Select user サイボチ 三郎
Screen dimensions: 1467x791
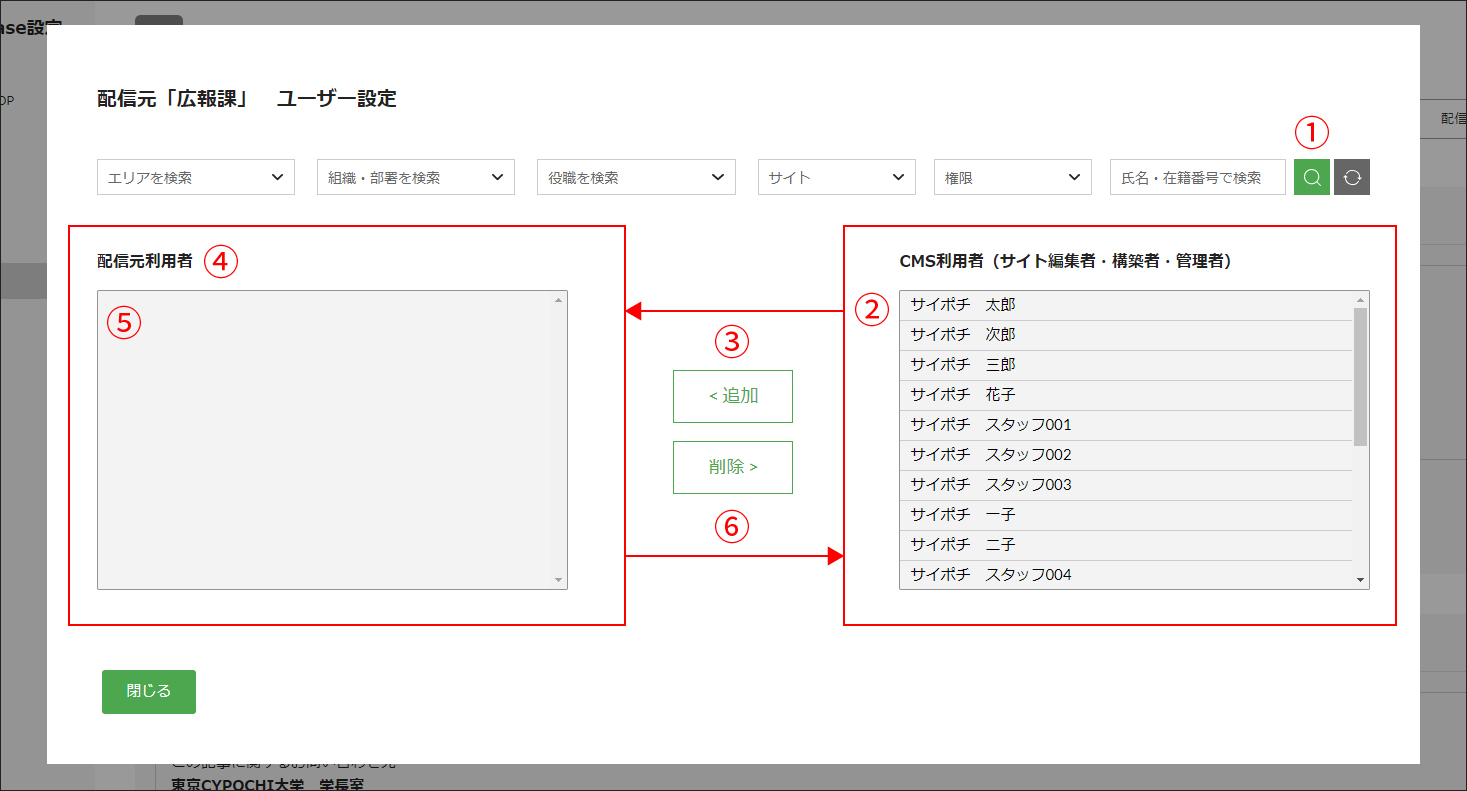1126,365
